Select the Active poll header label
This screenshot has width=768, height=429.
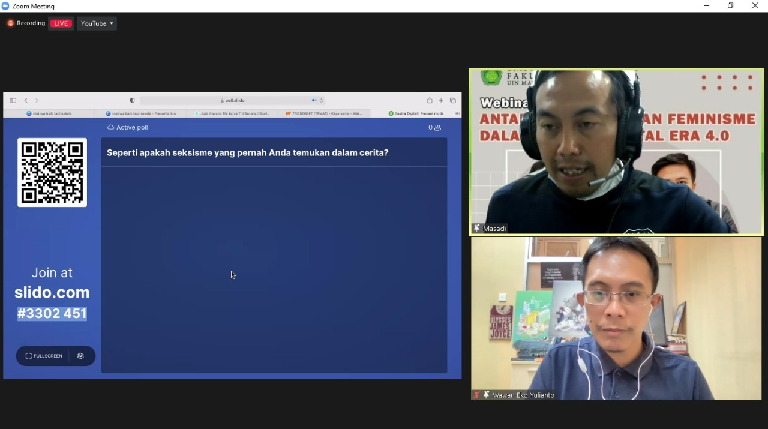[x=130, y=128]
